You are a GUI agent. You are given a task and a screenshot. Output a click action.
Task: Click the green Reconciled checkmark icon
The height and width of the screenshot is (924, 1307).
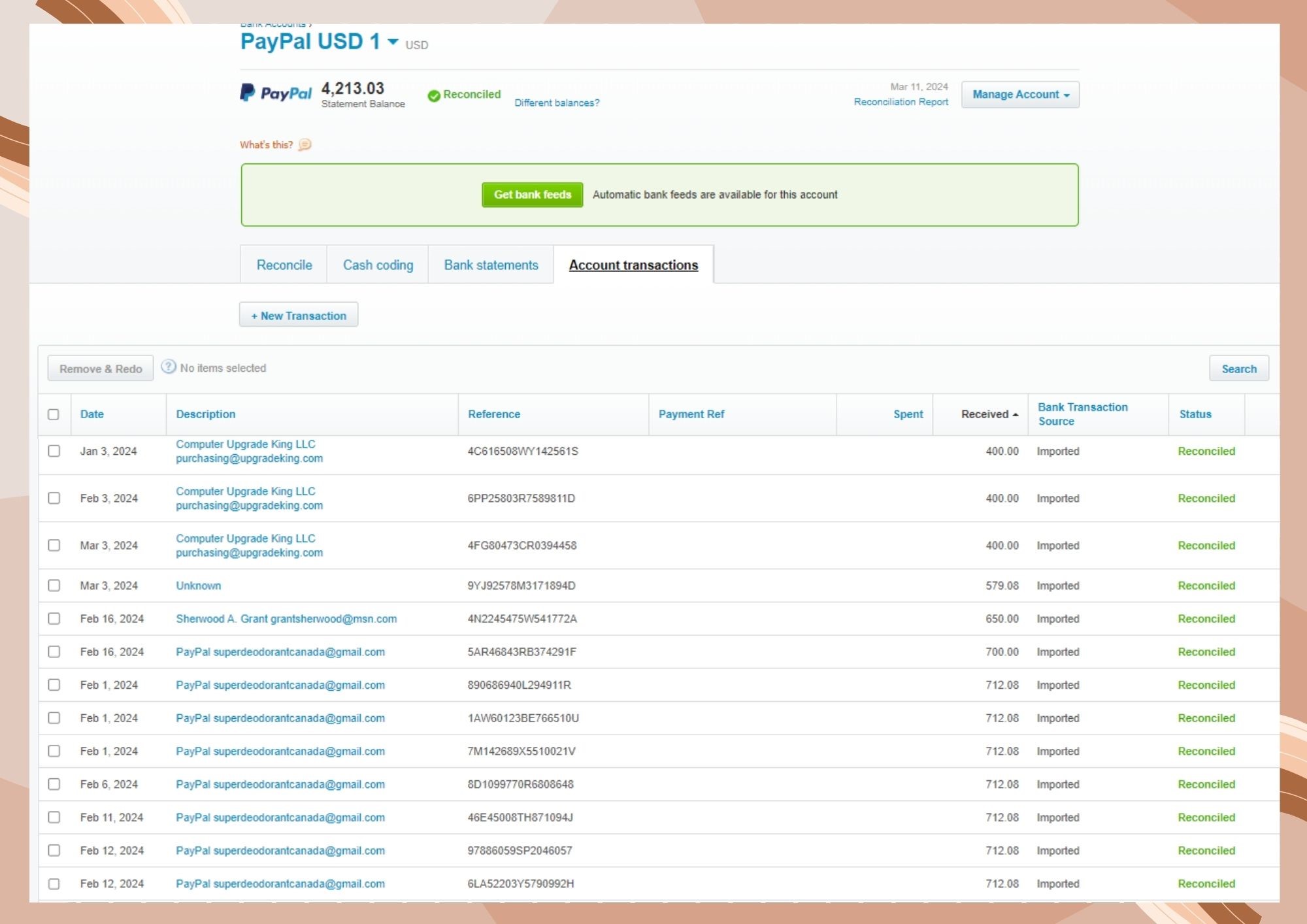434,96
